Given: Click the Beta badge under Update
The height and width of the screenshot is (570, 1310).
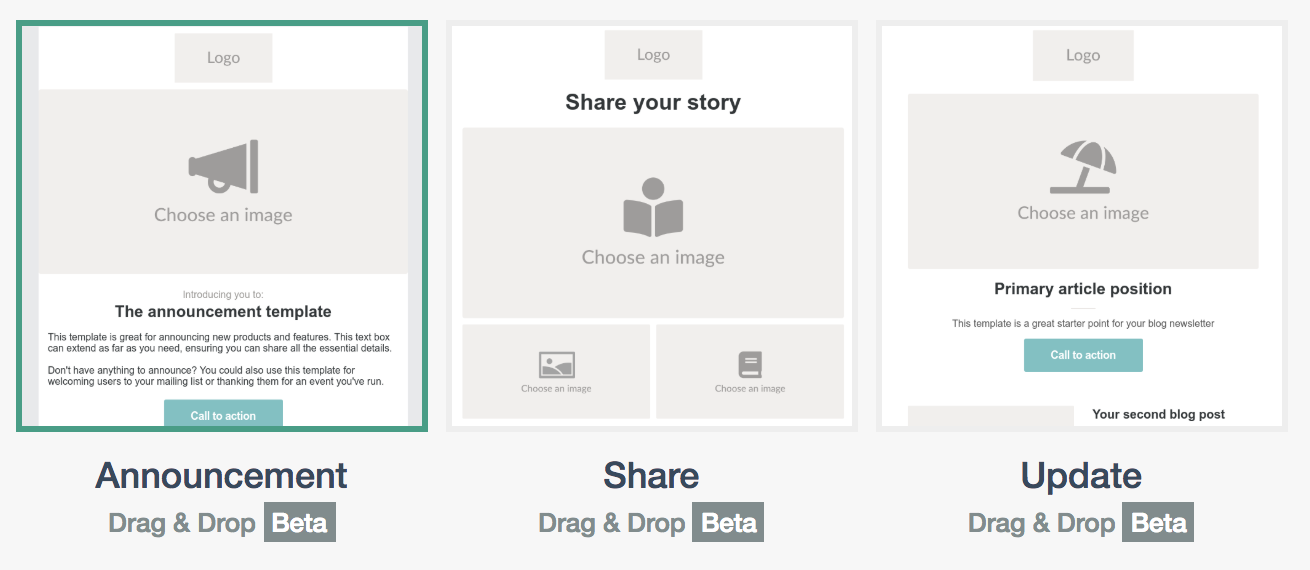Looking at the screenshot, I should pos(1158,522).
